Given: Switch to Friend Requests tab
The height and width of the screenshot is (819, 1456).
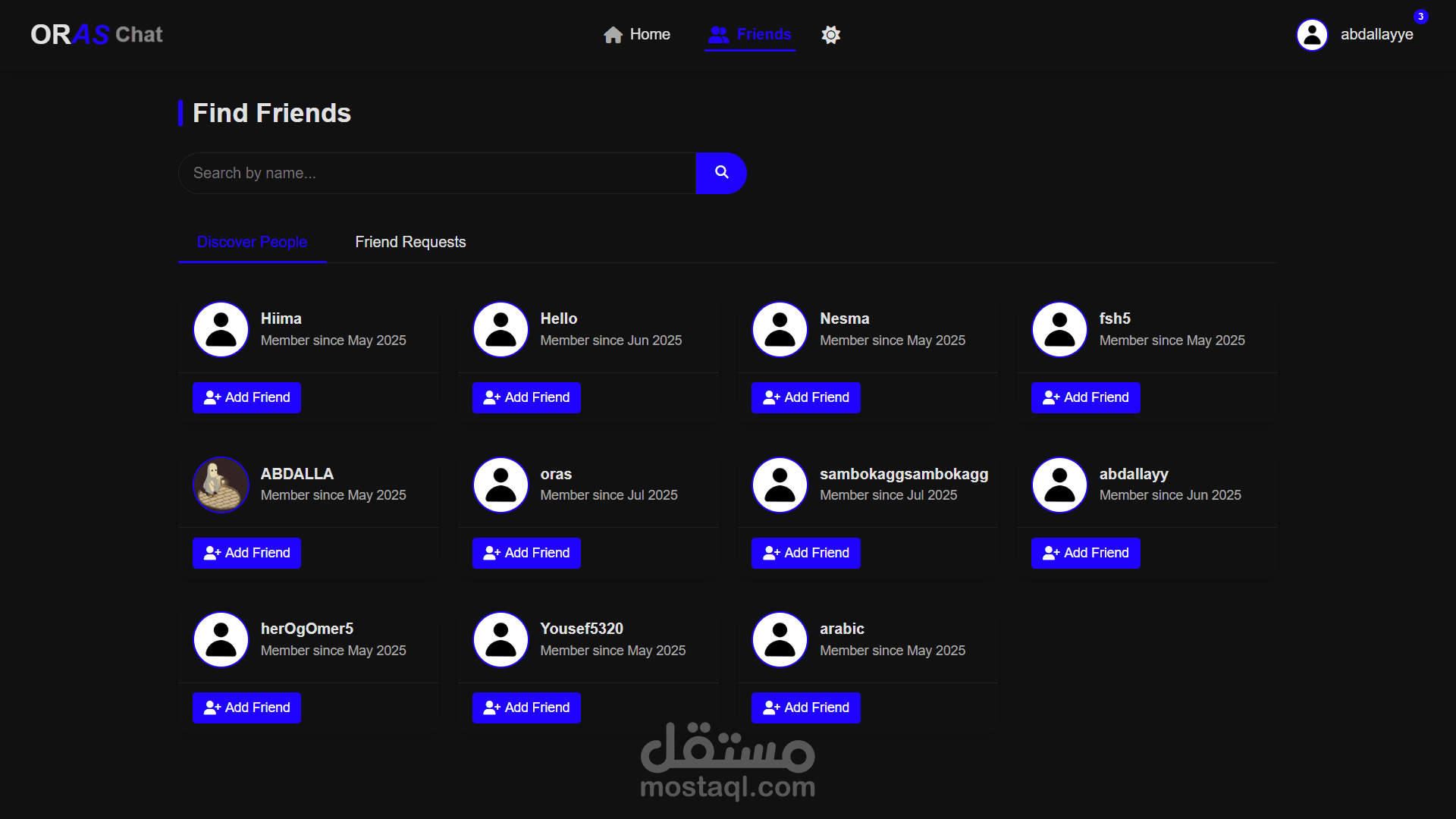Looking at the screenshot, I should pyautogui.click(x=410, y=242).
